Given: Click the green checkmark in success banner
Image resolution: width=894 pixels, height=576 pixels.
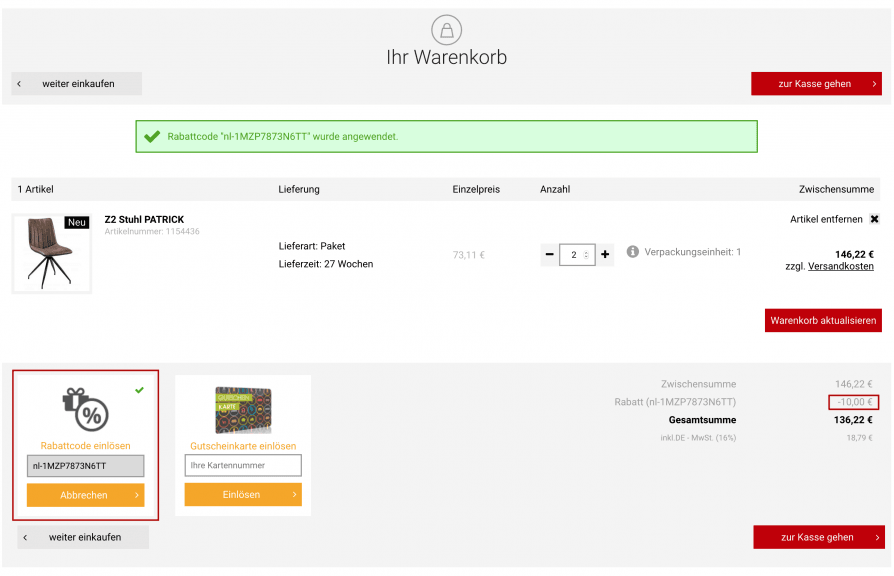Looking at the screenshot, I should pos(152,137).
